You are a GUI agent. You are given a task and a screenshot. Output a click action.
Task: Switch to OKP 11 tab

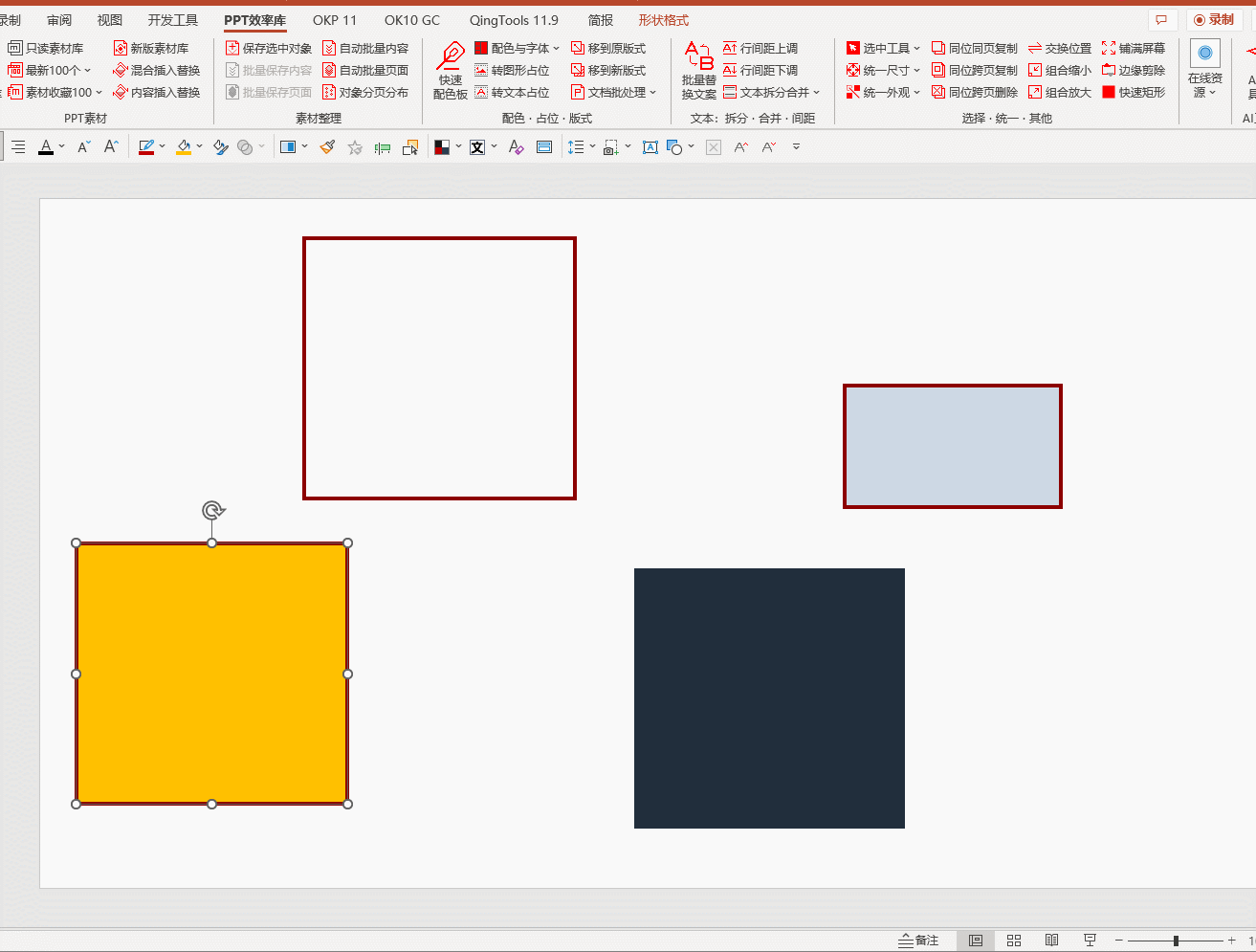tap(335, 20)
